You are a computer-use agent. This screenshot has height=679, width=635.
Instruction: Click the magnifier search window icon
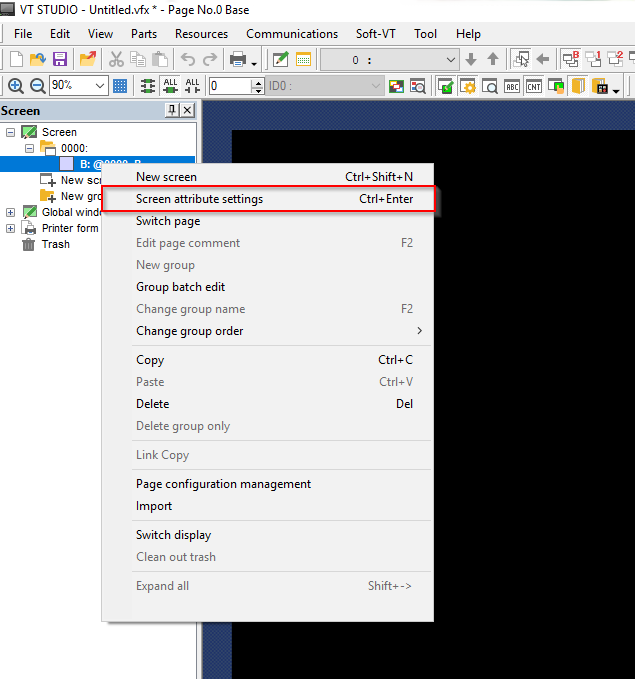pos(490,86)
